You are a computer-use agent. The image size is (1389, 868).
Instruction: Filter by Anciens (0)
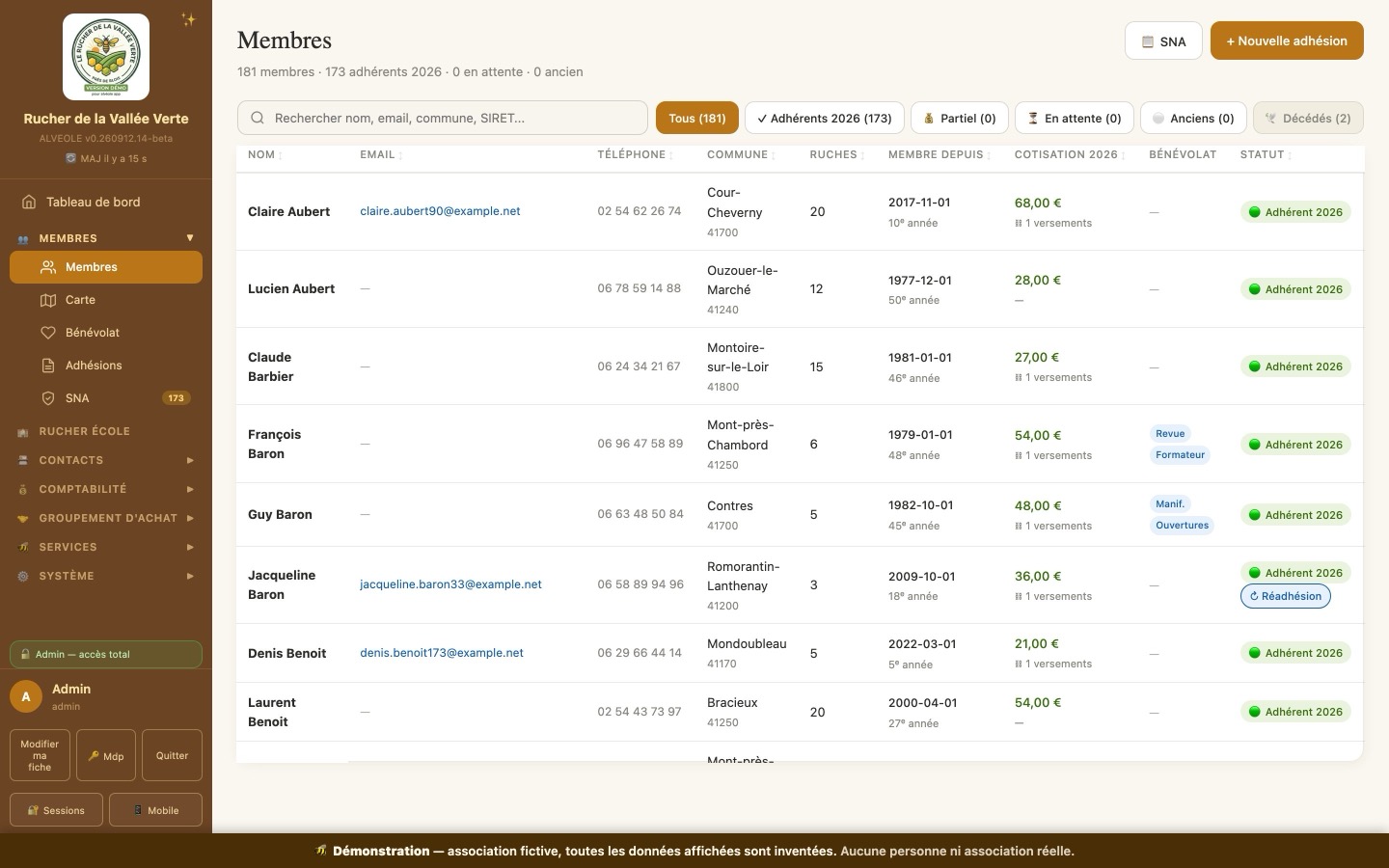click(1193, 118)
